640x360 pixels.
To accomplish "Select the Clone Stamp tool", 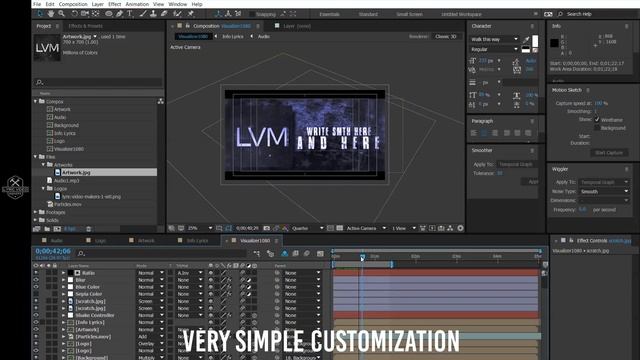I will click(153, 14).
